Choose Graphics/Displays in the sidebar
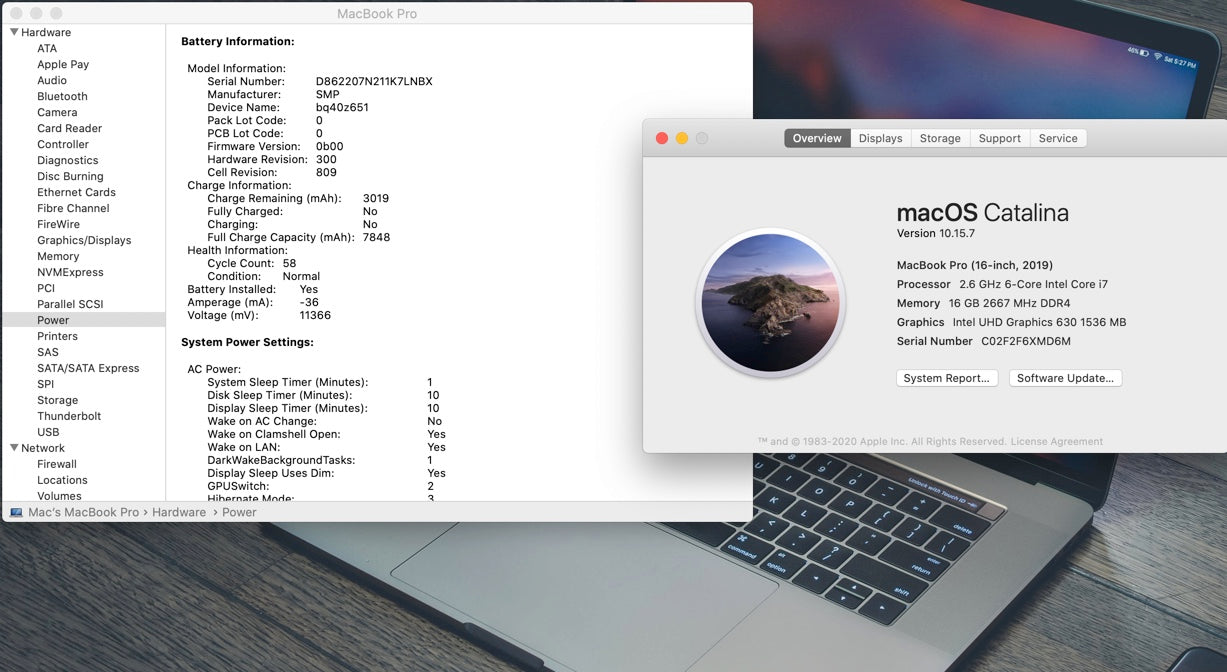Screen dimensions: 1227x672 point(84,240)
